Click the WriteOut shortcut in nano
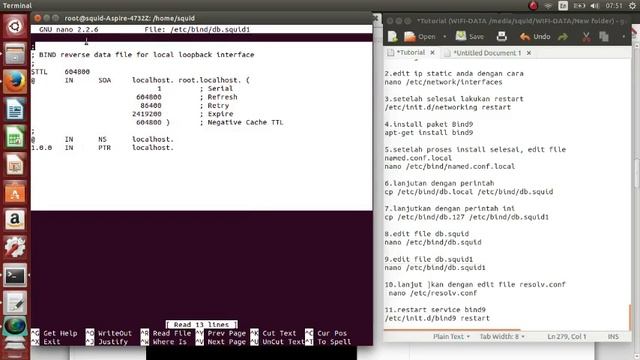 pyautogui.click(x=109, y=333)
